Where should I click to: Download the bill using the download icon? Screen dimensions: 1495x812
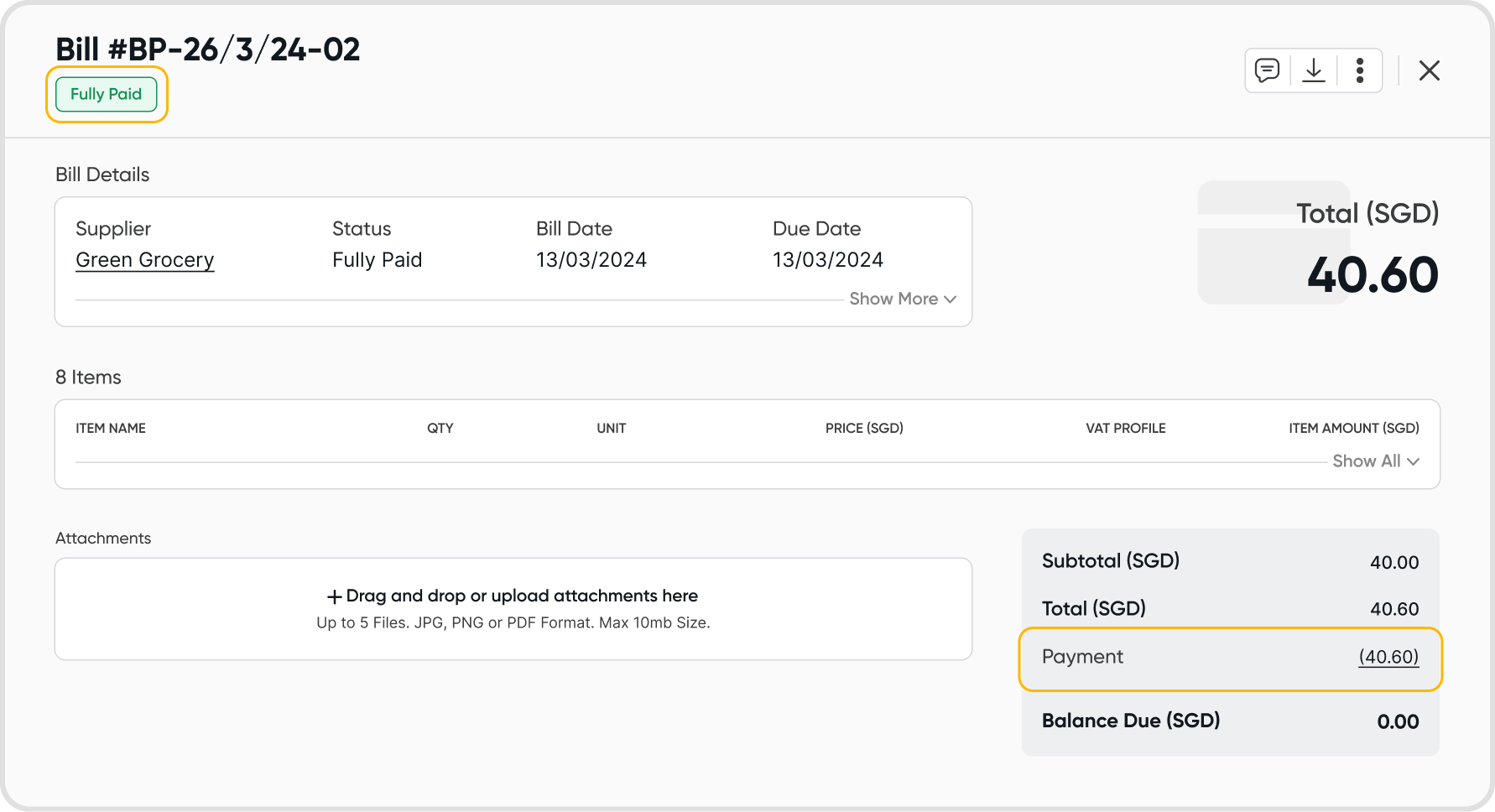pos(1314,70)
